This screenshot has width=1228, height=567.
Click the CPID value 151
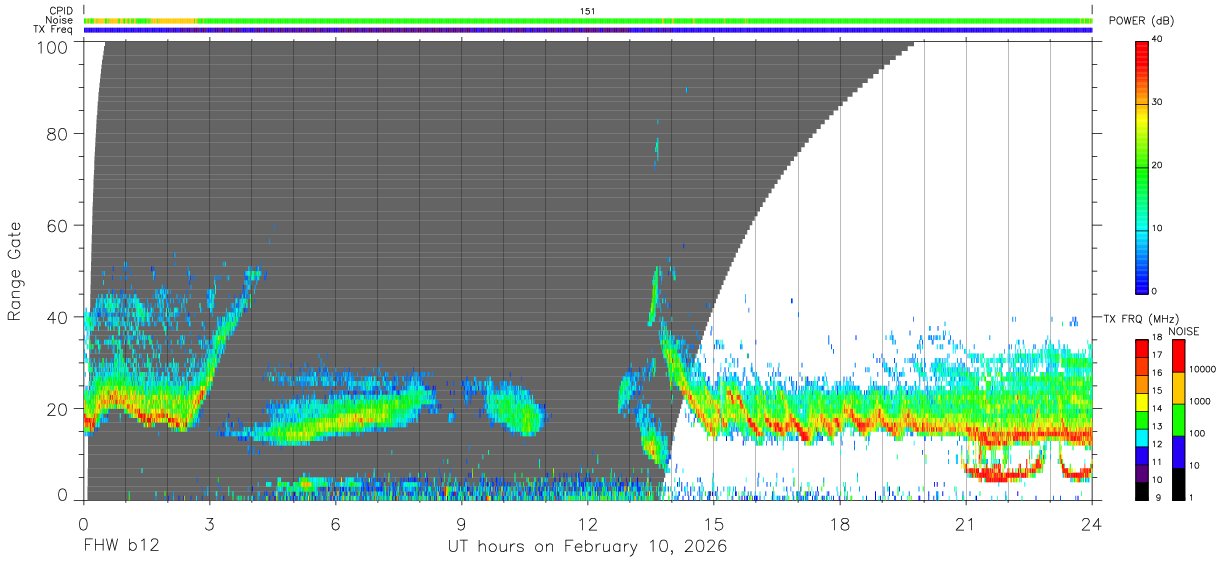click(x=588, y=10)
